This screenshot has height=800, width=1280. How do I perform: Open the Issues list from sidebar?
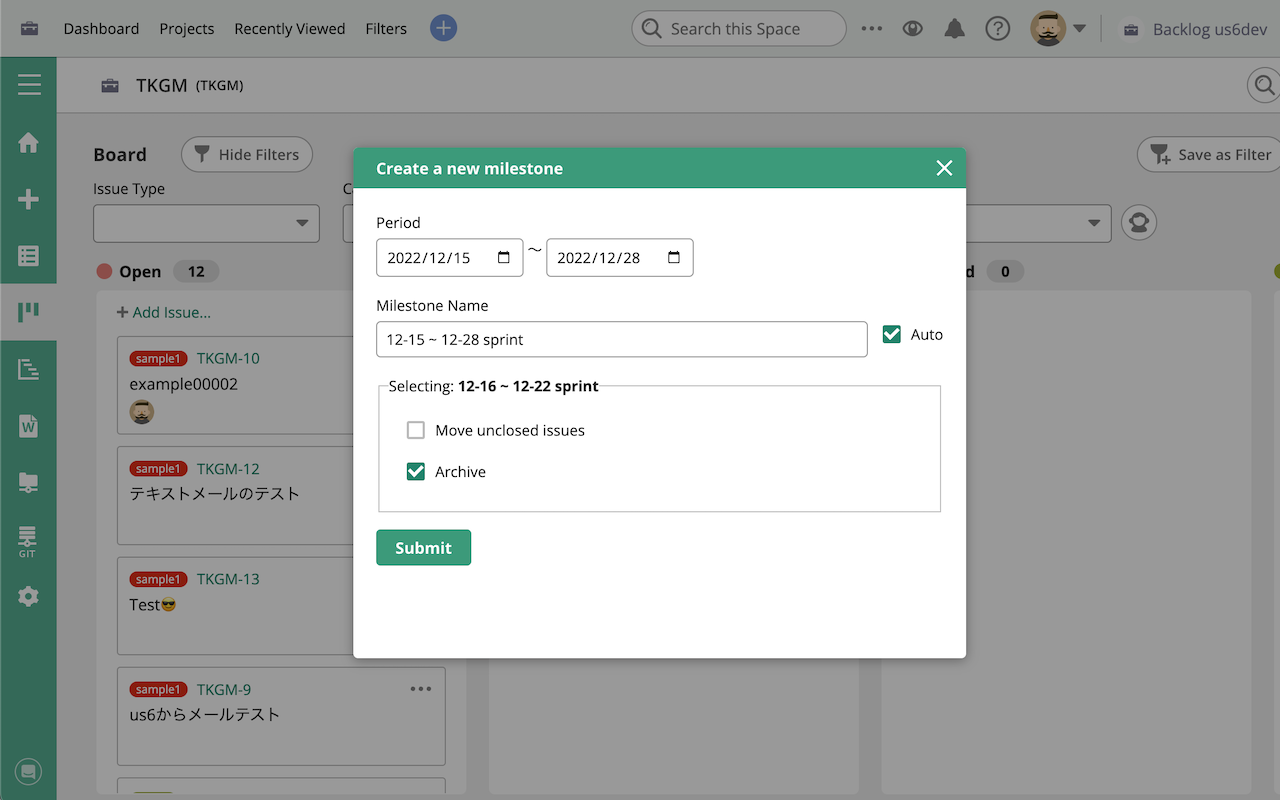[29, 256]
